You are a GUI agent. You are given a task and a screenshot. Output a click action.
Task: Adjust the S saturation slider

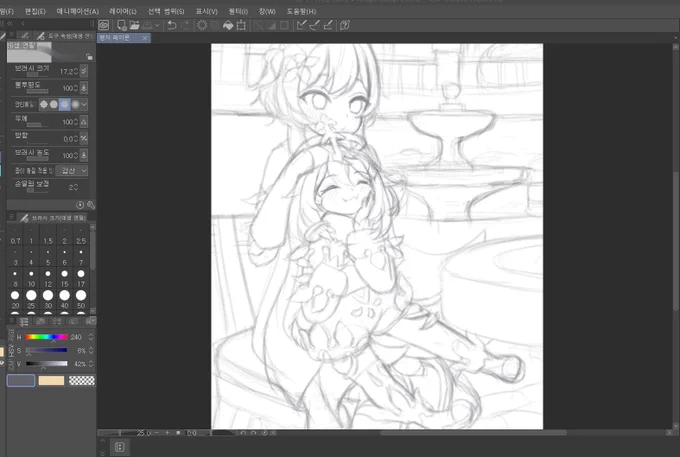(x=46, y=350)
